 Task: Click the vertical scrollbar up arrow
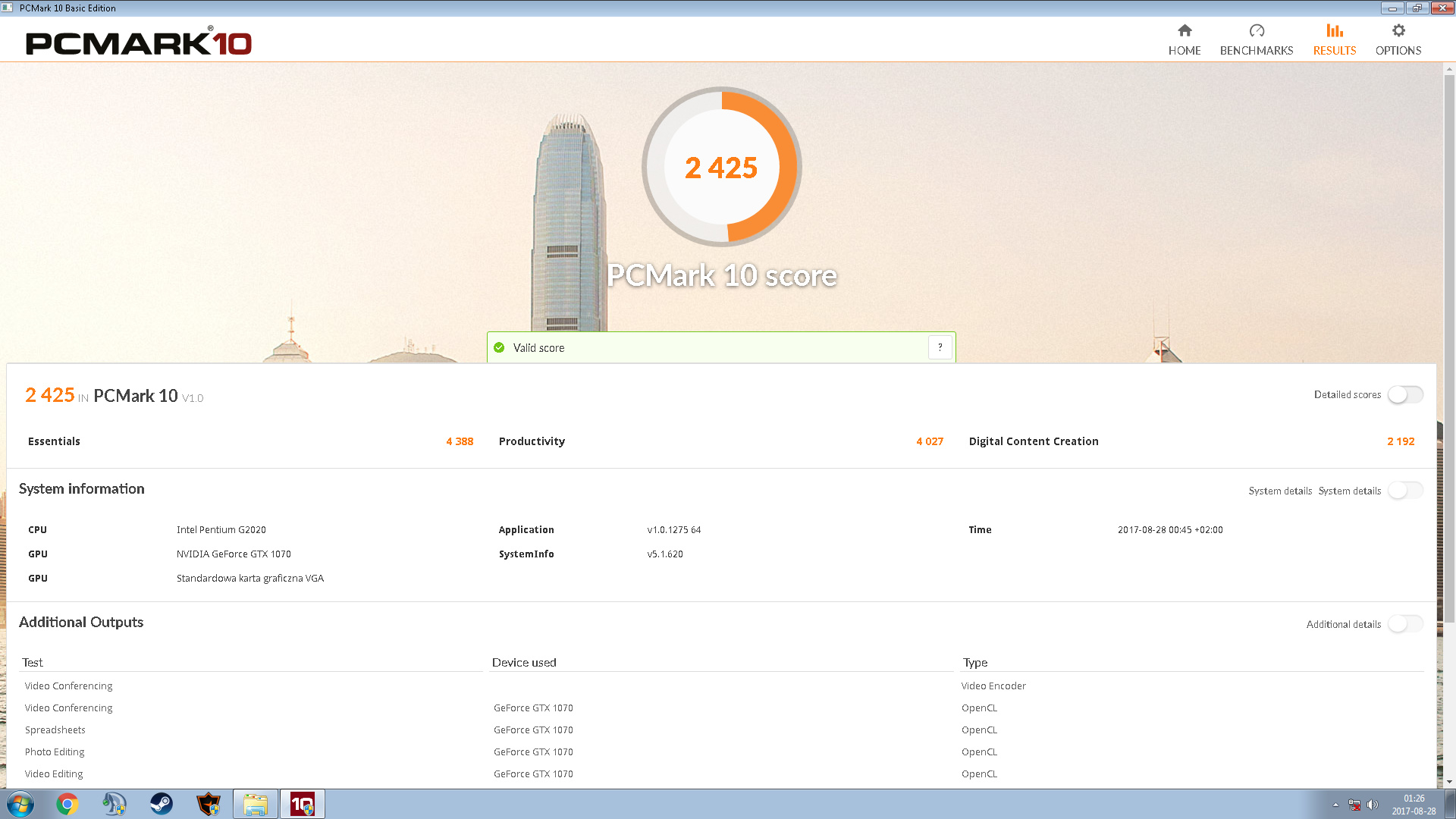[x=1449, y=69]
